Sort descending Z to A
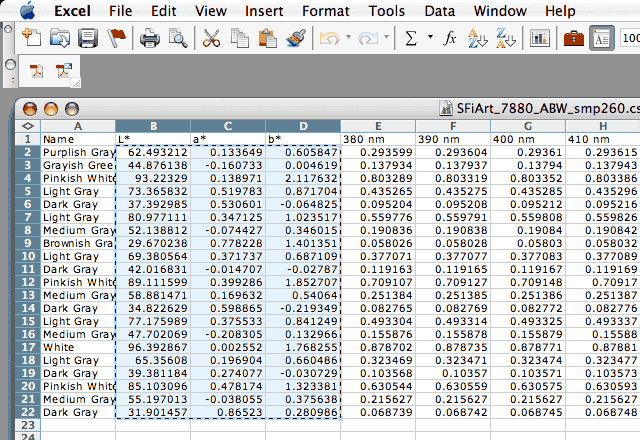This screenshot has height=440, width=640. tap(506, 38)
